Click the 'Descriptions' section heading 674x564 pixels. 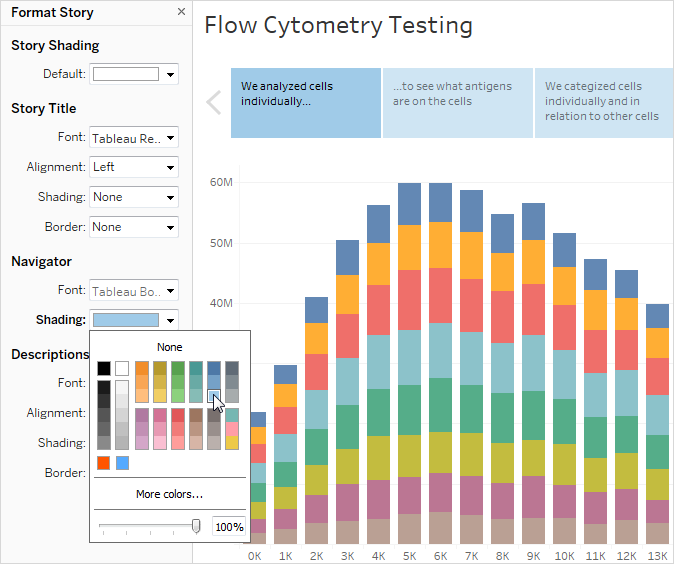pos(50,354)
